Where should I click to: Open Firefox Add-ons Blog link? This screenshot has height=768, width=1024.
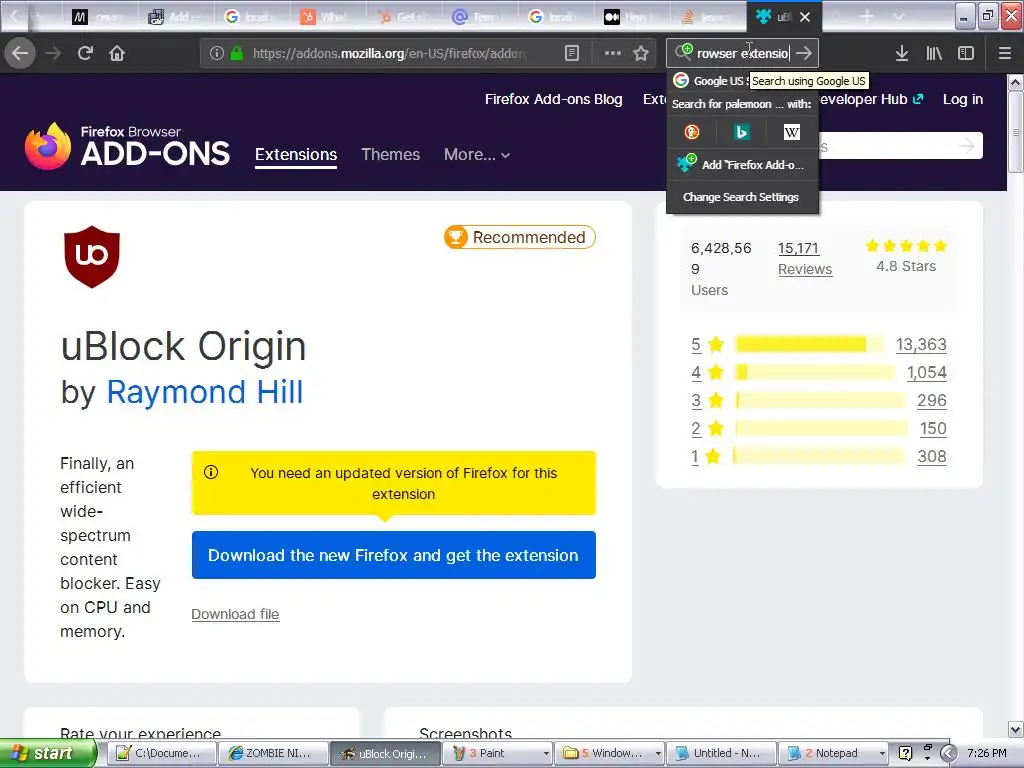[554, 99]
